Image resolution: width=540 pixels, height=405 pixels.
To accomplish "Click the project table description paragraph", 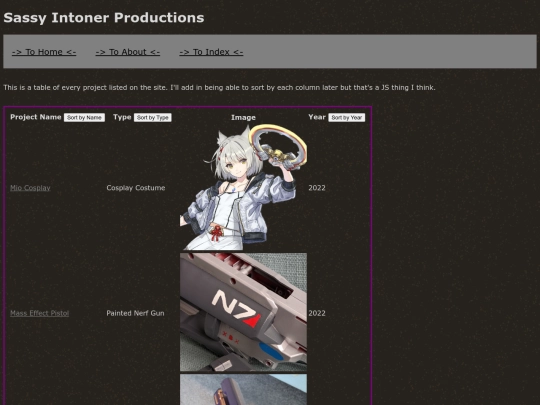I will point(219,87).
